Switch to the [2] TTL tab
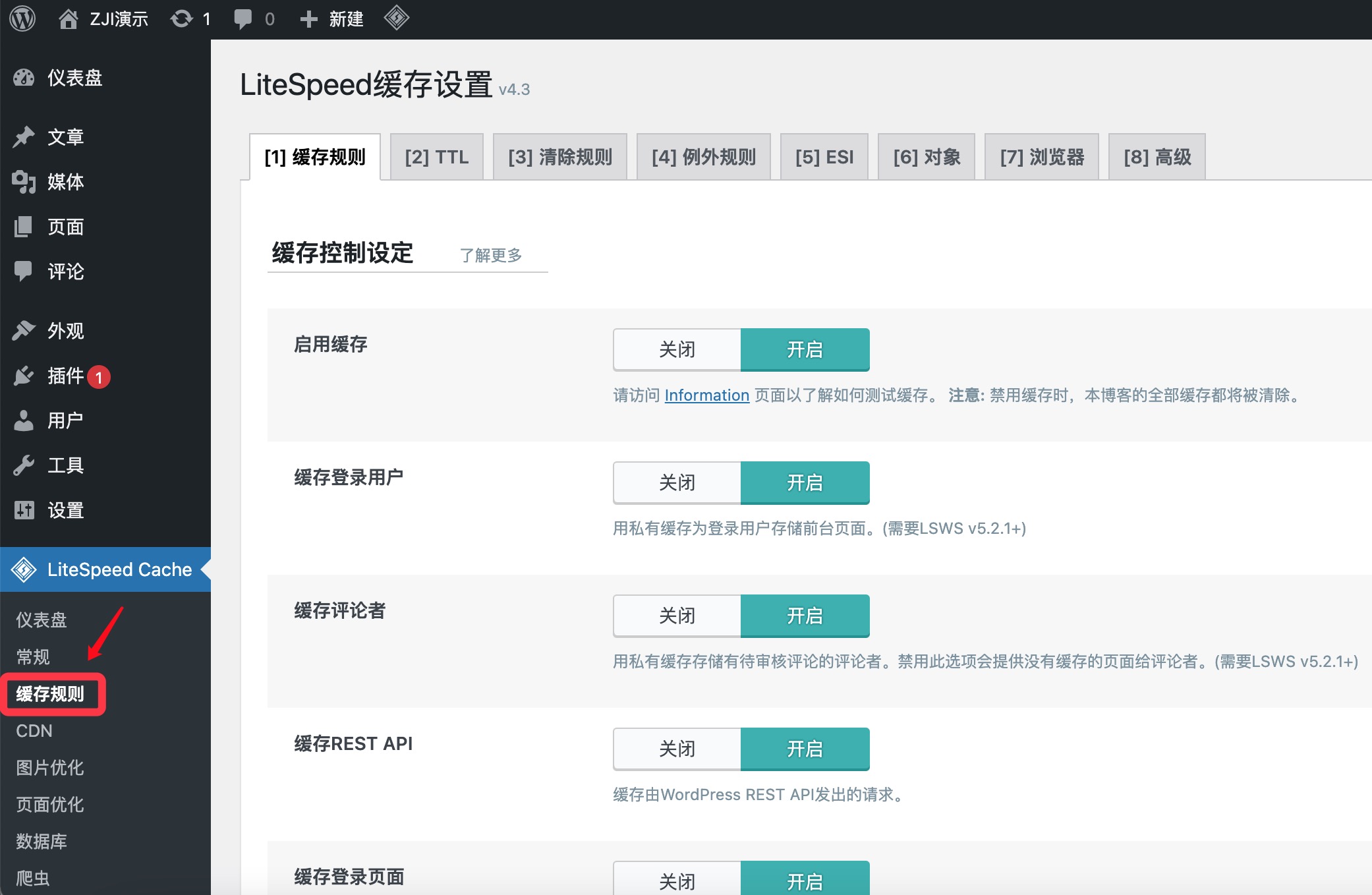This screenshot has width=1372, height=895. (436, 157)
